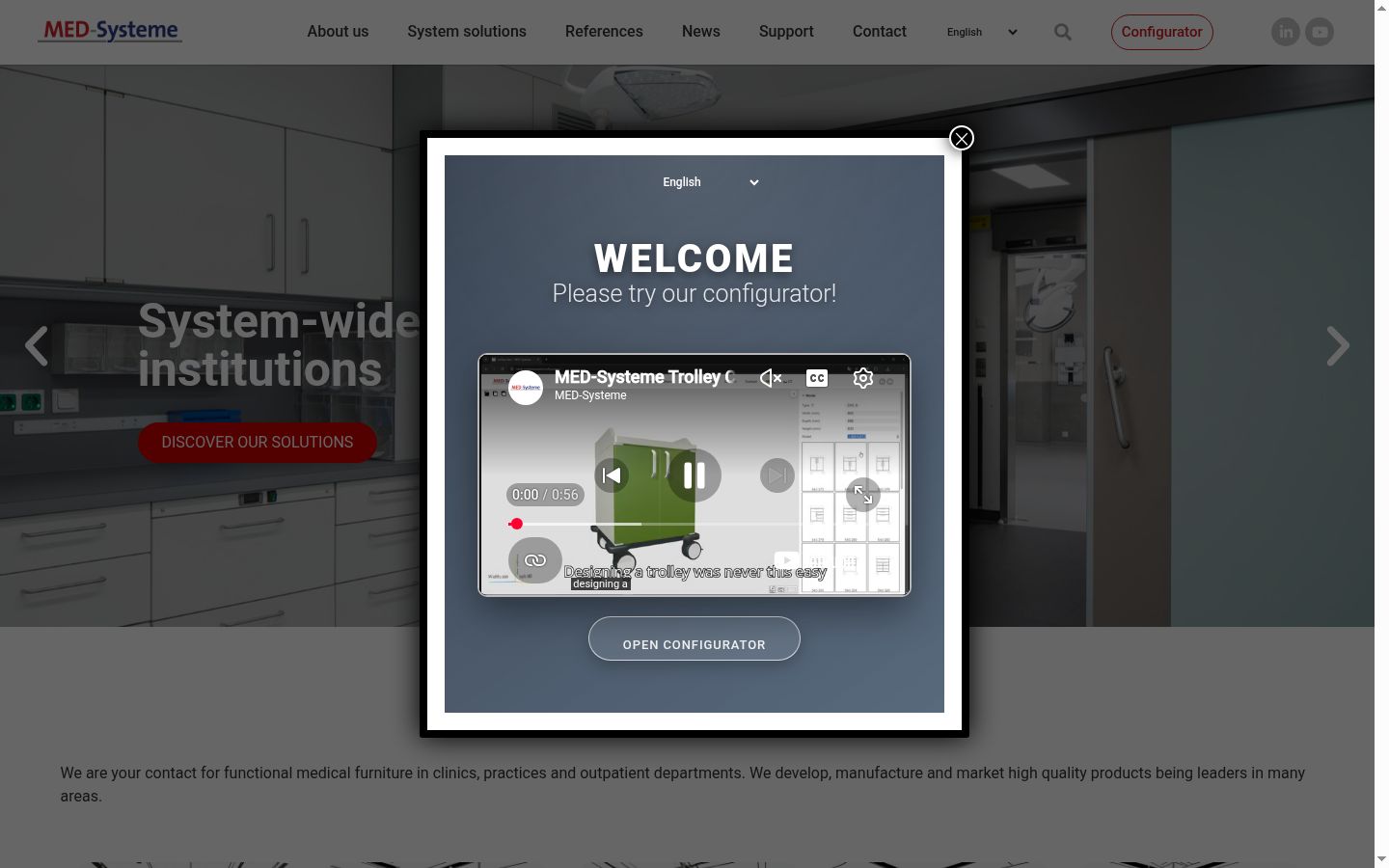Open the References menu
Viewport: 1389px width, 868px height.
coord(604,32)
